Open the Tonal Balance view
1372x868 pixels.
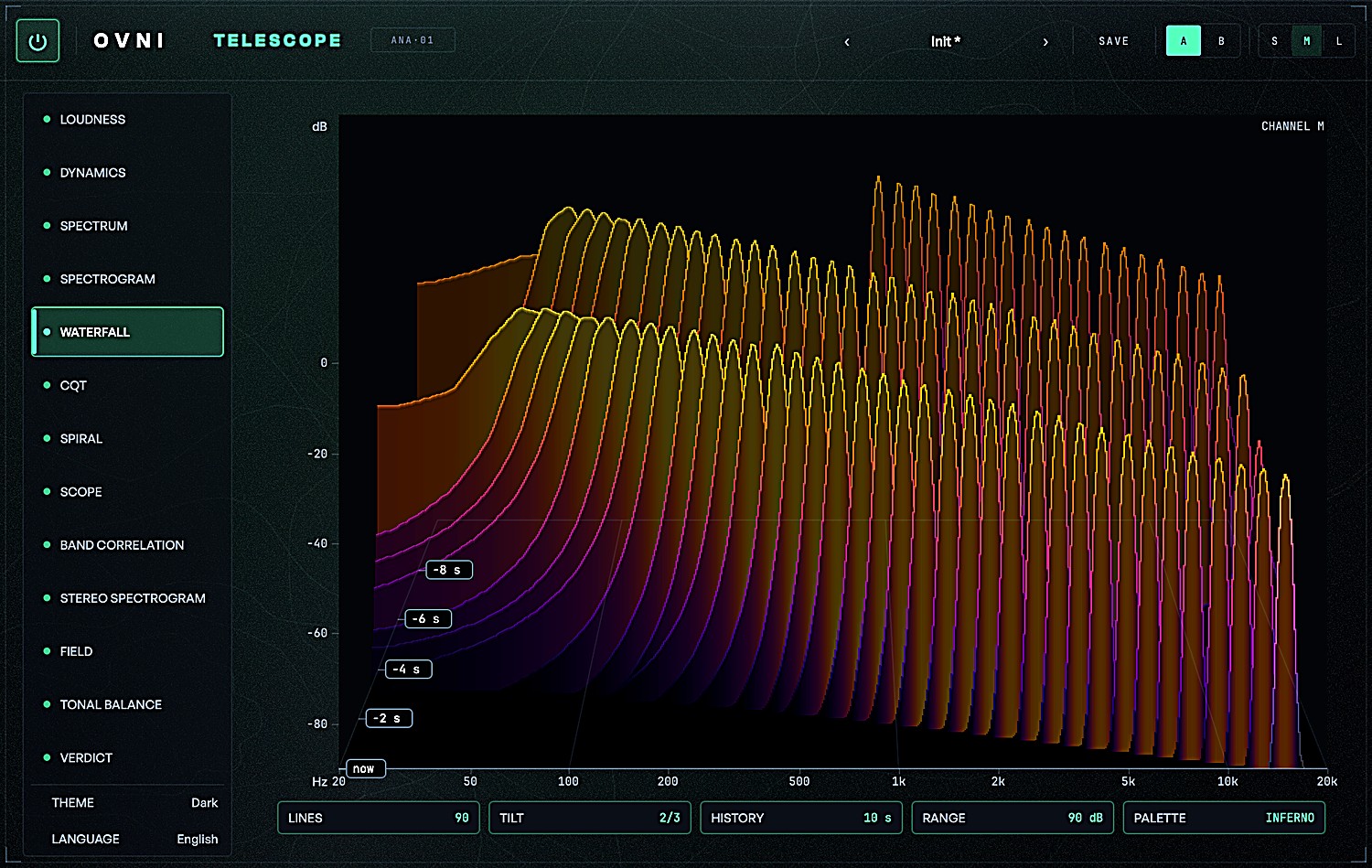coord(127,704)
